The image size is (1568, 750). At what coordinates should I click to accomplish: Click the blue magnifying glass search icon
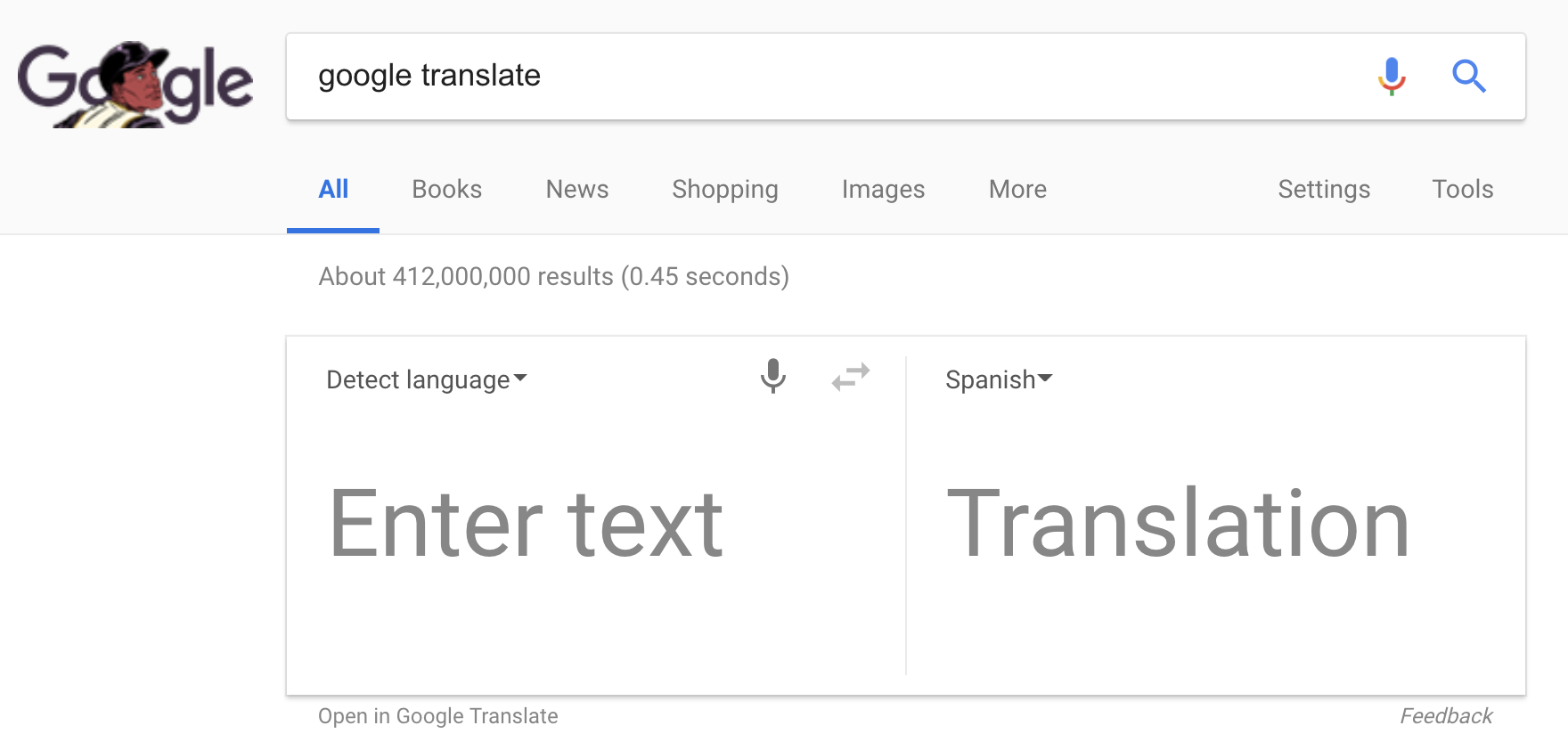click(1468, 77)
